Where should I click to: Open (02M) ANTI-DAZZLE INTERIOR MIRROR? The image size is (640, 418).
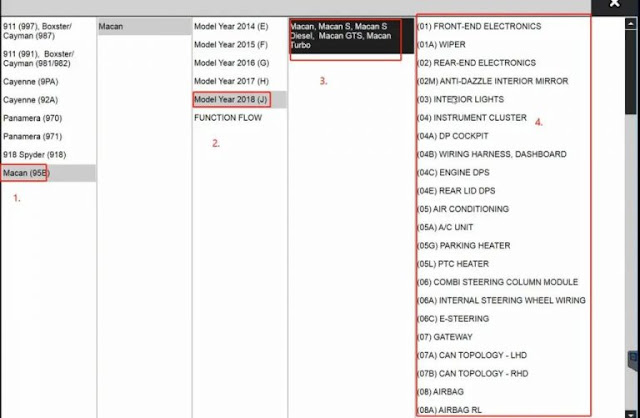[493, 81]
